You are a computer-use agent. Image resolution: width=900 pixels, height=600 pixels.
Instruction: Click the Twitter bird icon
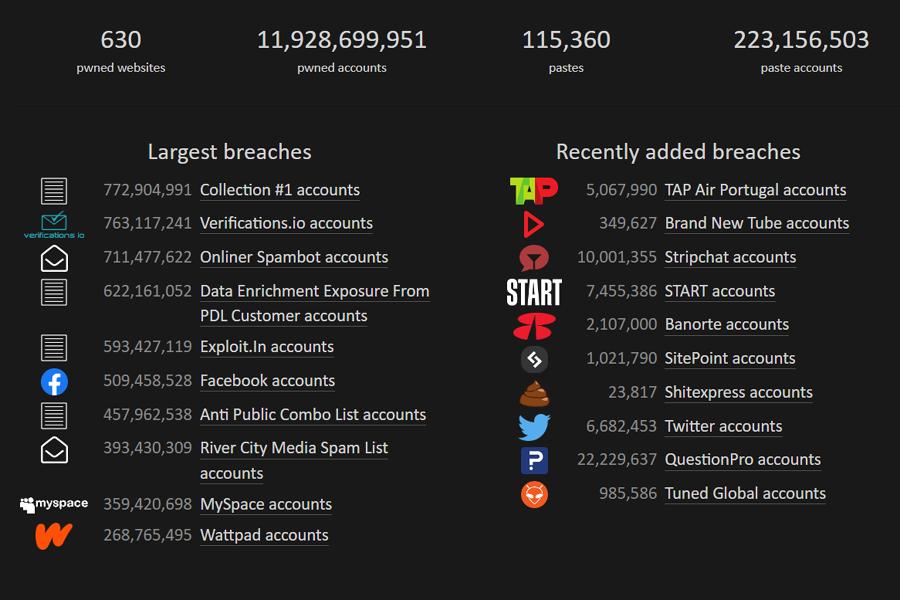[x=534, y=427]
